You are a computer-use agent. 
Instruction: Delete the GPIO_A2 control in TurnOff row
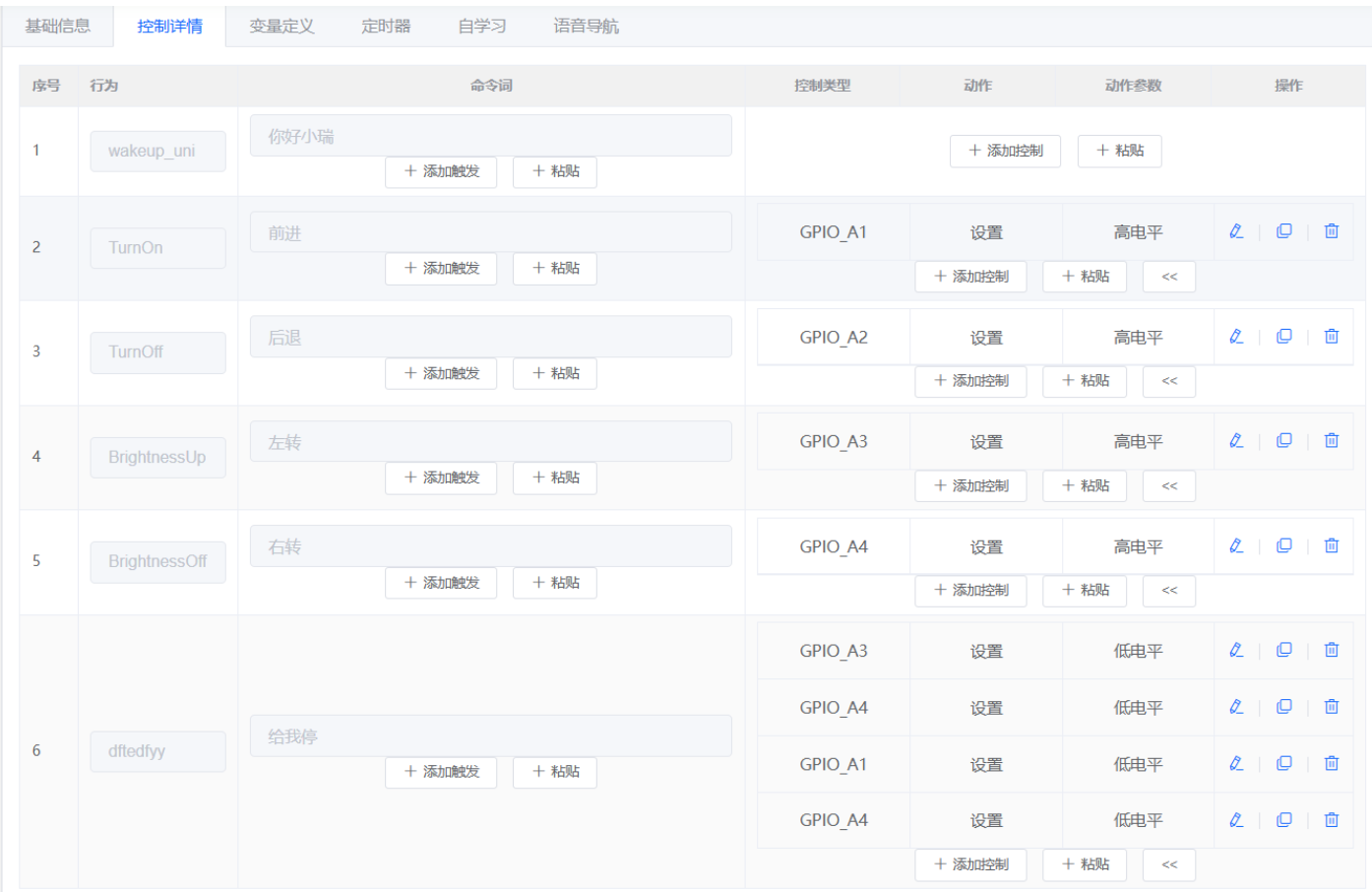[x=1332, y=337]
